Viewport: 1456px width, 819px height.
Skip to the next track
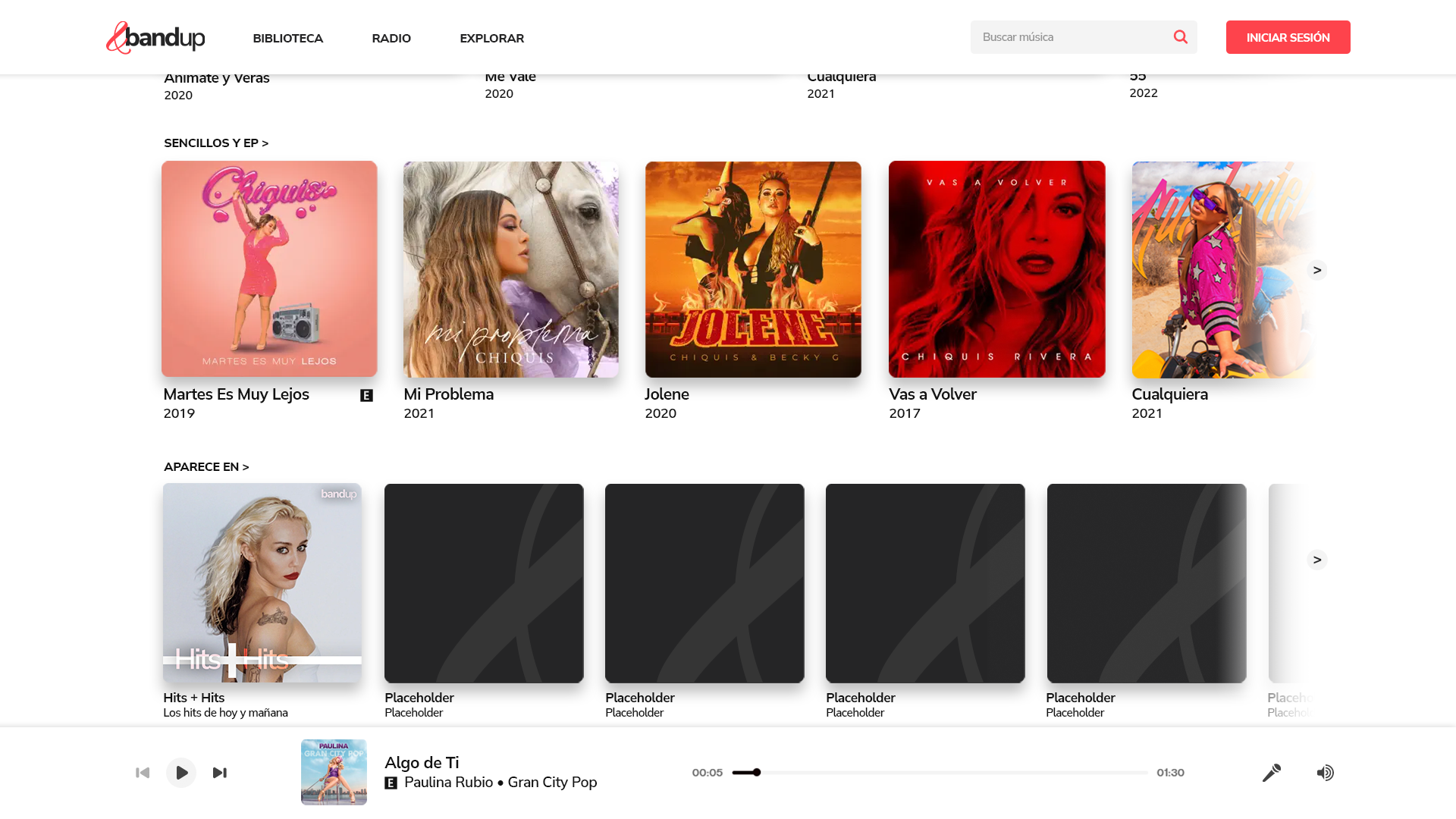click(x=220, y=773)
